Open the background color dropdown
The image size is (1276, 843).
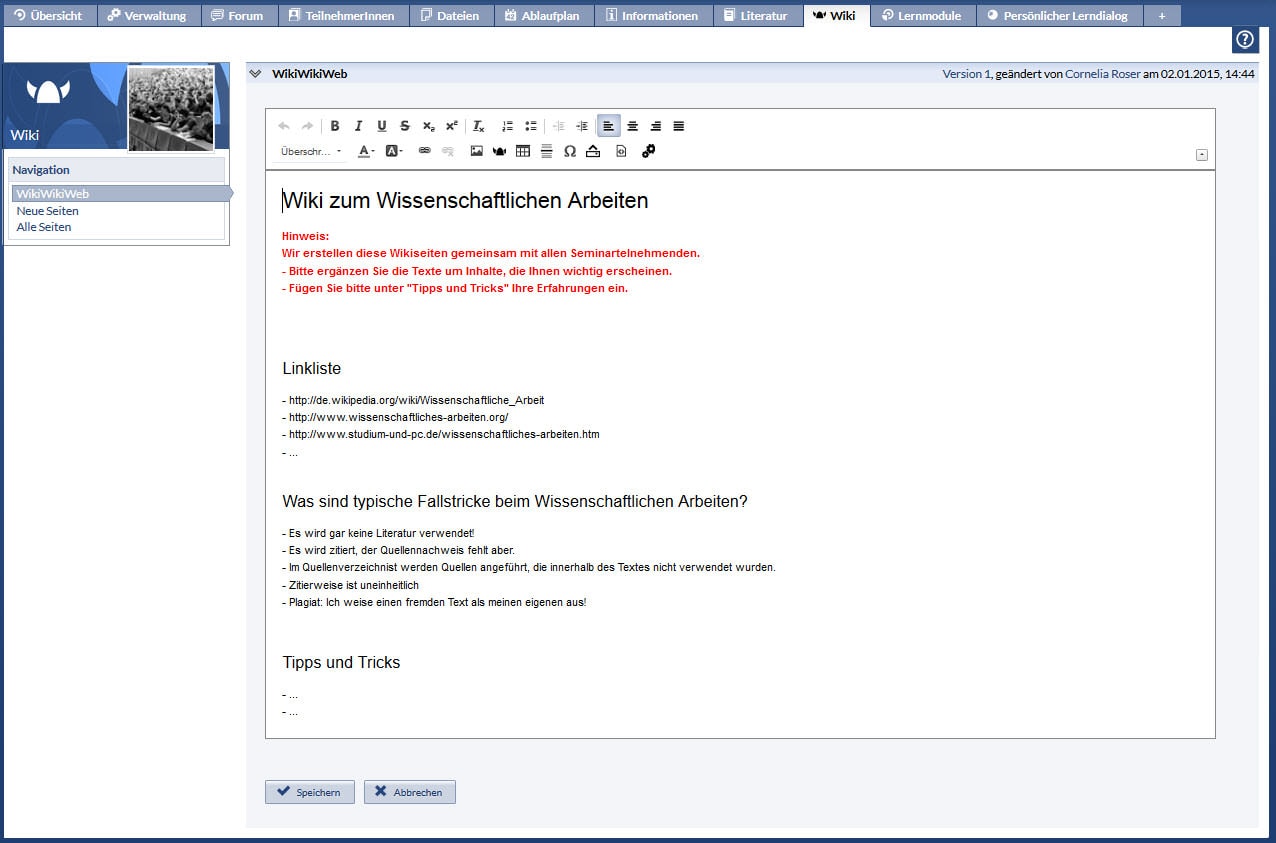[394, 151]
